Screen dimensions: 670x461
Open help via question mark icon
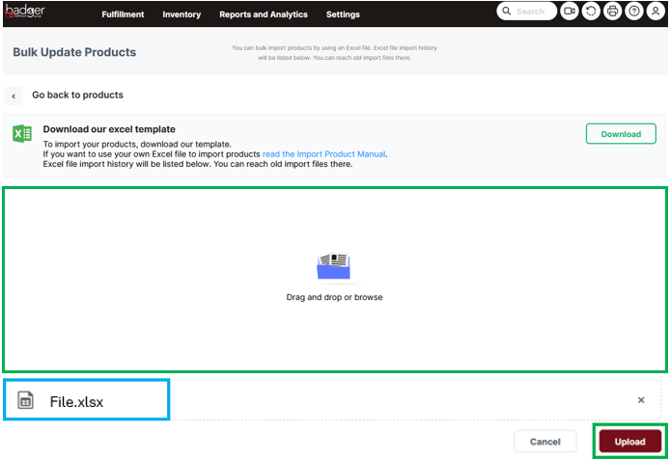(x=633, y=12)
